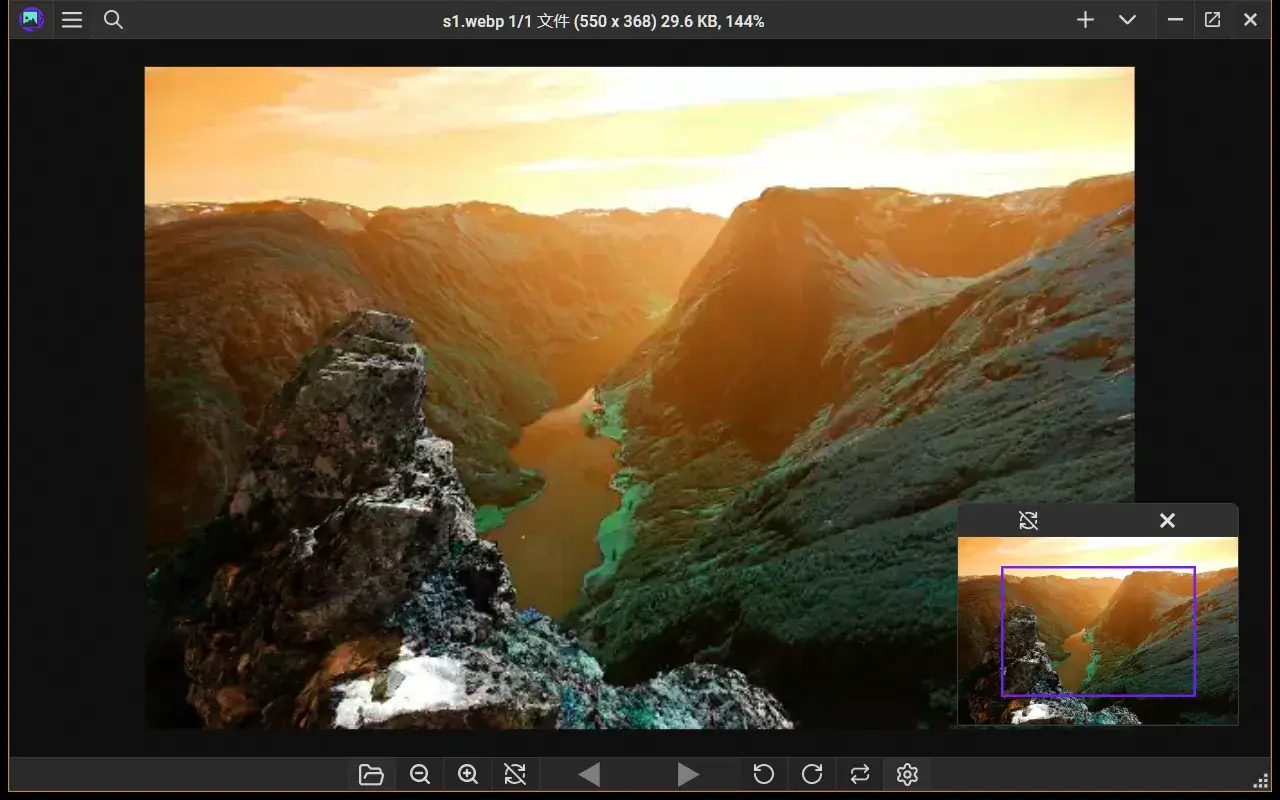The image size is (1280, 800).
Task: Close the image viewer window
Action: tap(1250, 20)
